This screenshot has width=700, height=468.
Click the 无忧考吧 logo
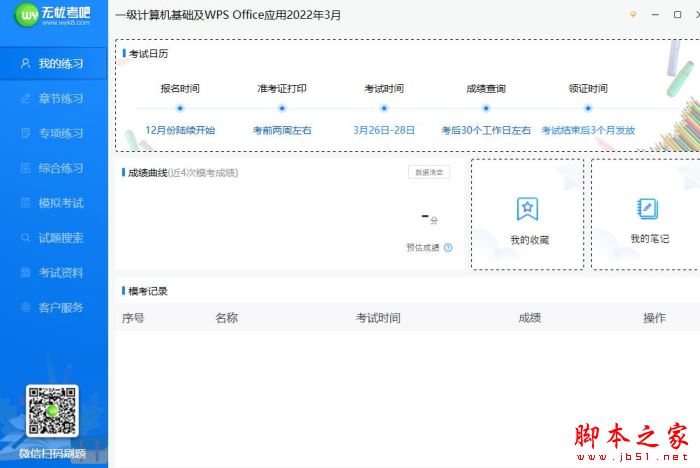click(53, 15)
